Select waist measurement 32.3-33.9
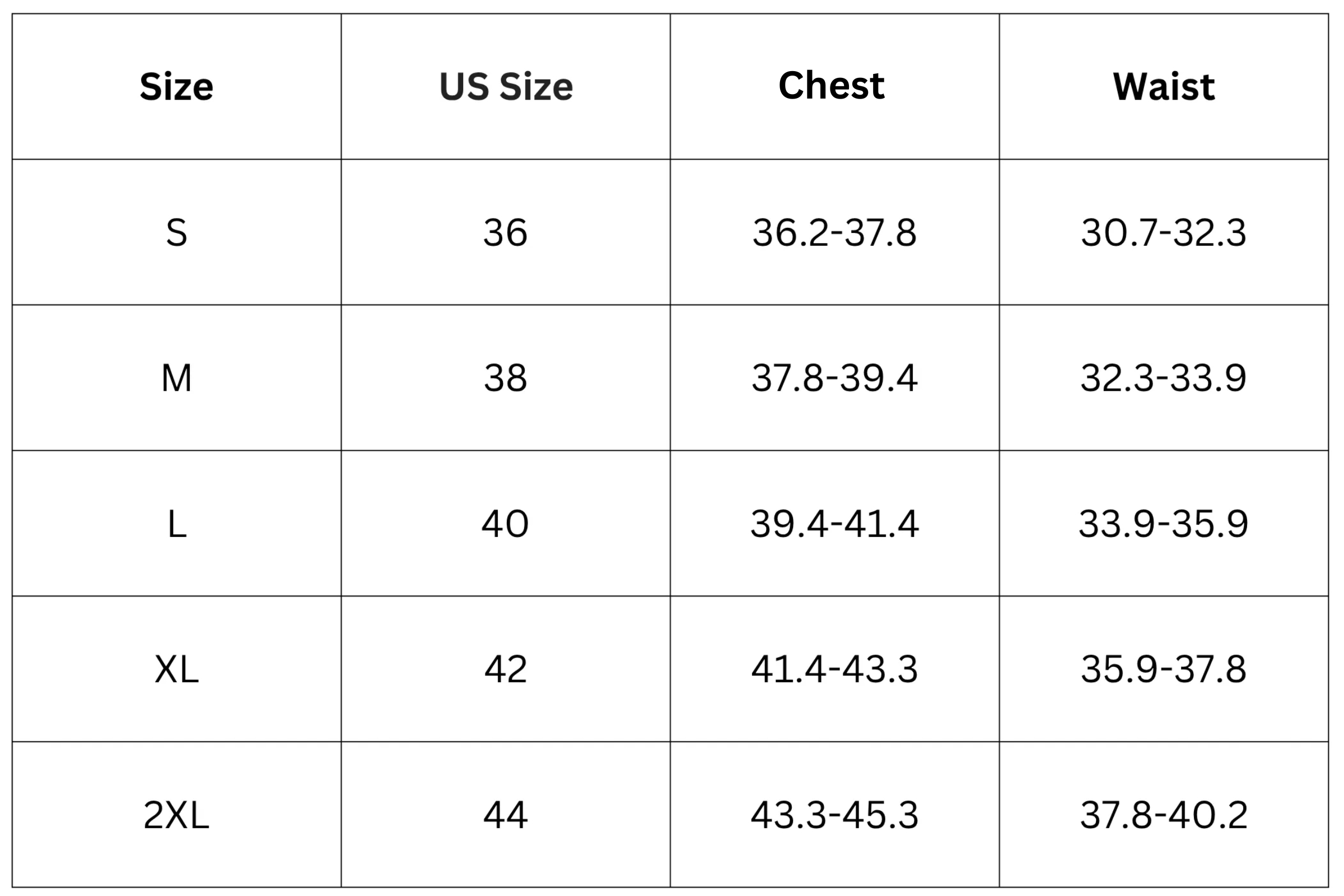The width and height of the screenshot is (1344, 896). [x=1164, y=379]
